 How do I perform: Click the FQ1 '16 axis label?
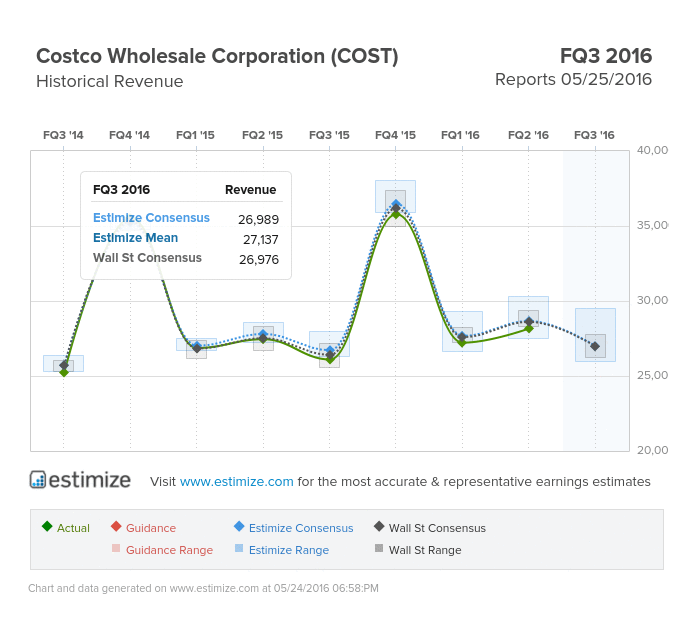tap(460, 135)
